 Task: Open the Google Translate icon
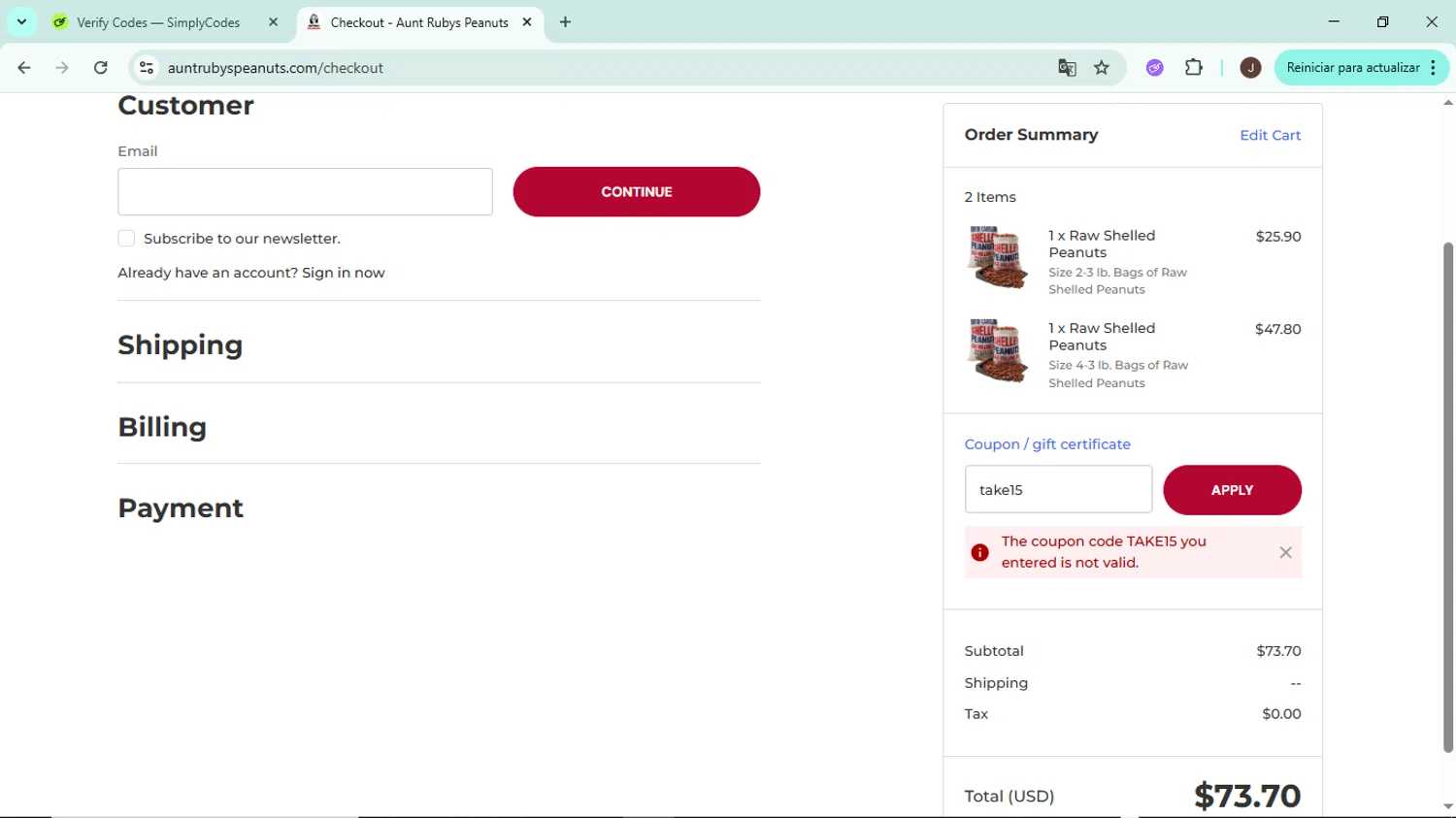[x=1067, y=68]
